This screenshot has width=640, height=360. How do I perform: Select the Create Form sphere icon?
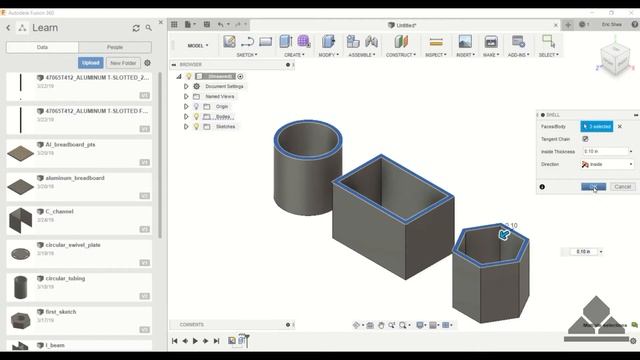pos(304,42)
